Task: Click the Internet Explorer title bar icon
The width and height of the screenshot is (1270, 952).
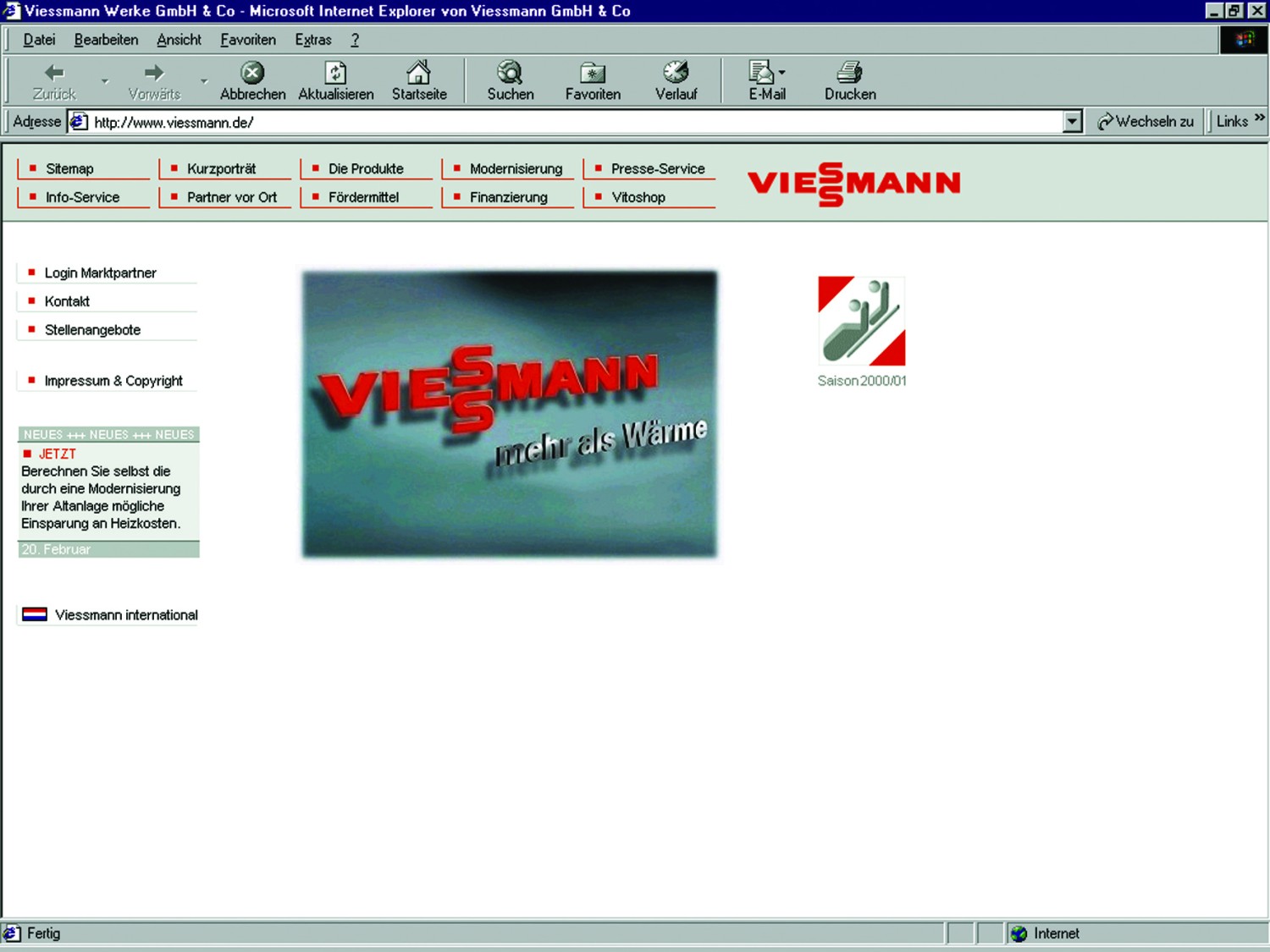Action: (x=11, y=10)
